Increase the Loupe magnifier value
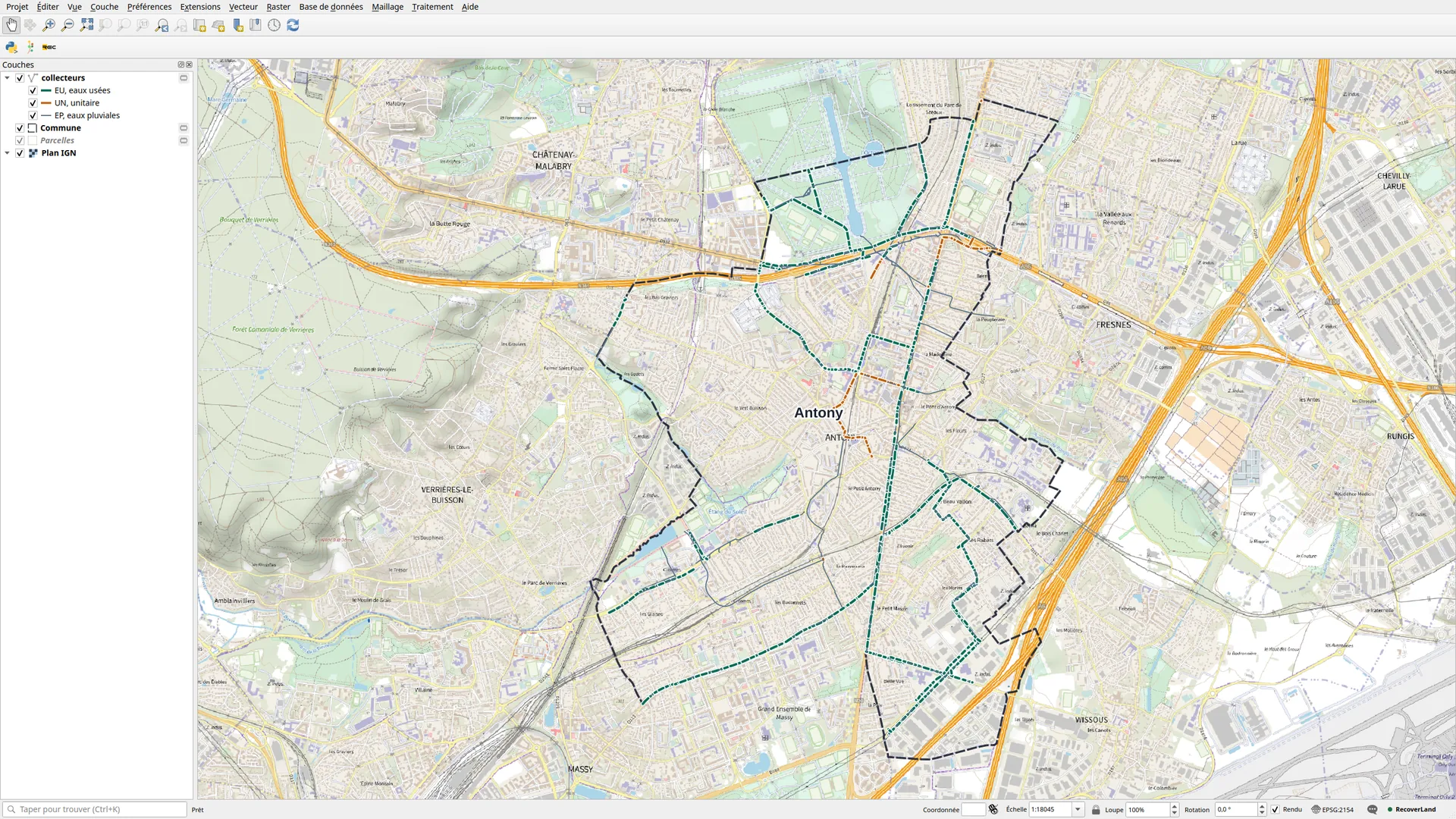1456x819 pixels. (1174, 806)
